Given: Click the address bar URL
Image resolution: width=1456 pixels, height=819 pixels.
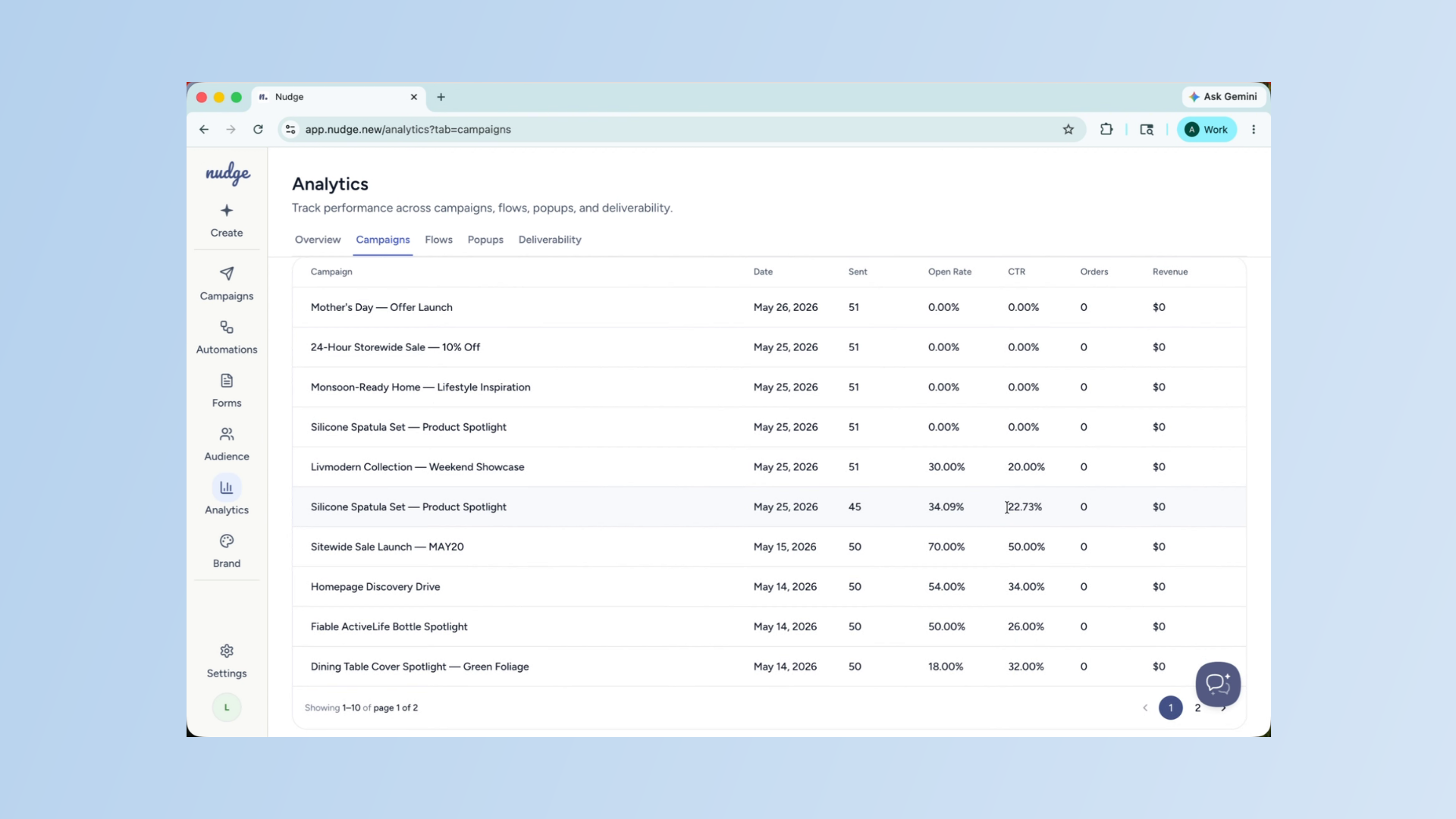Looking at the screenshot, I should (x=408, y=130).
